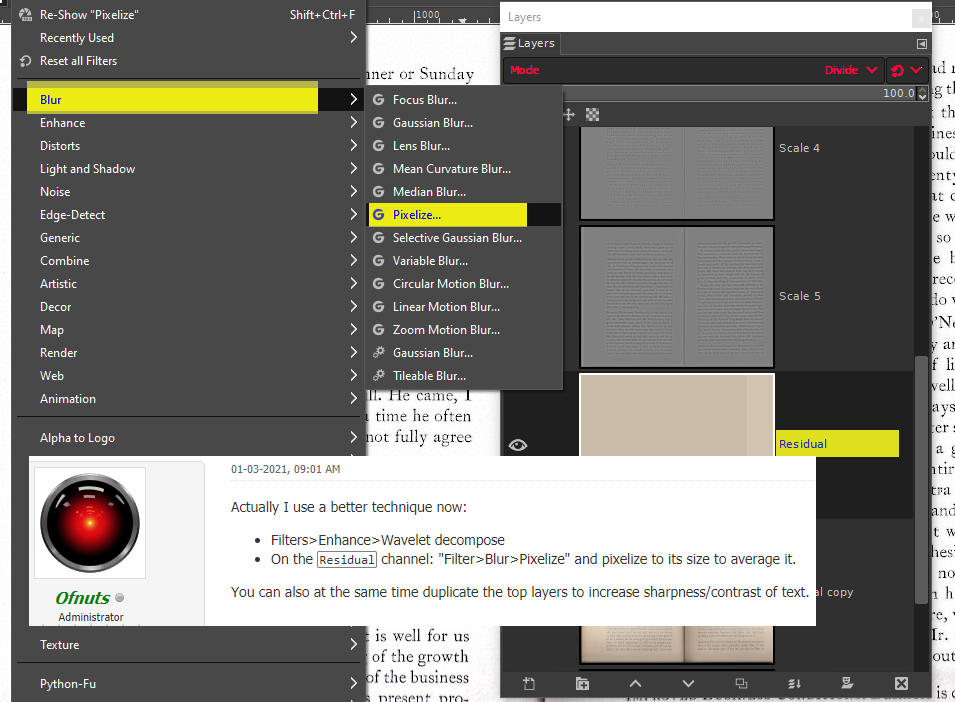Select the Scale 4 layer thumbnail
This screenshot has height=702, width=955.
[677, 173]
